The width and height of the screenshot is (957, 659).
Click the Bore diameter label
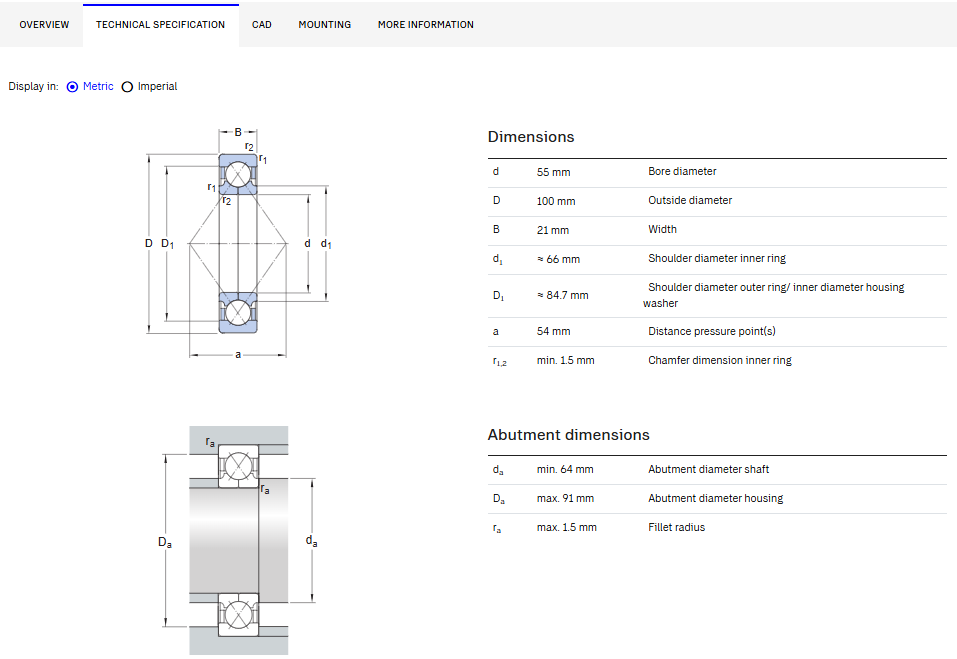click(x=682, y=171)
